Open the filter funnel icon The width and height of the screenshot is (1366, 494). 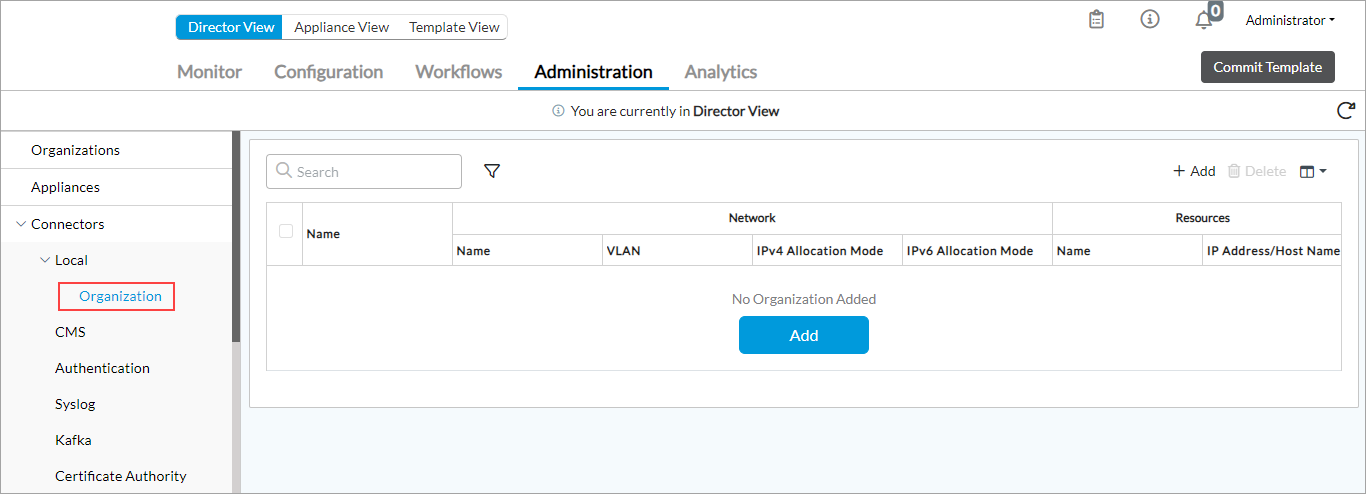click(492, 171)
